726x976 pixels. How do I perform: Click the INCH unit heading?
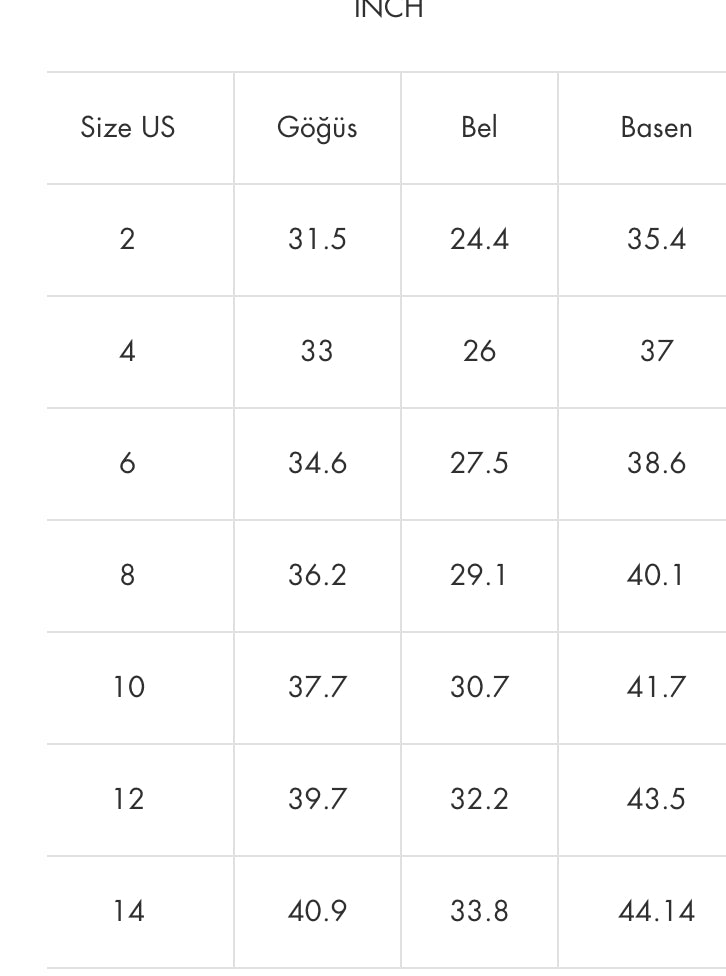tap(389, 9)
